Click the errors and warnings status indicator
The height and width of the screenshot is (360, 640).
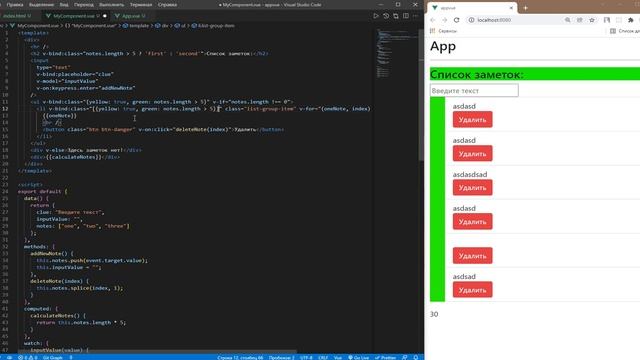(x=27, y=357)
